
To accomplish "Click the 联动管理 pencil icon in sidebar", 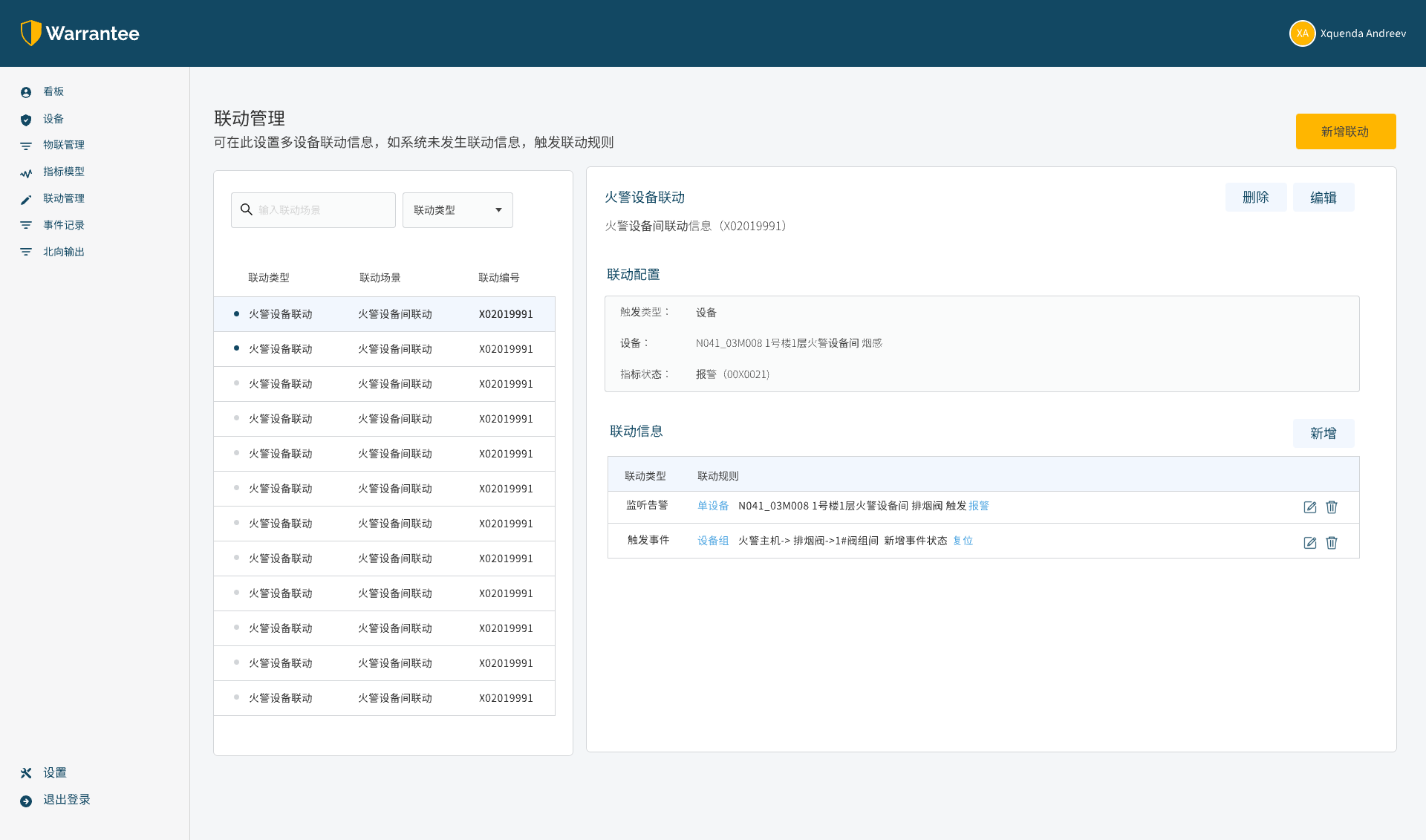I will pyautogui.click(x=26, y=199).
